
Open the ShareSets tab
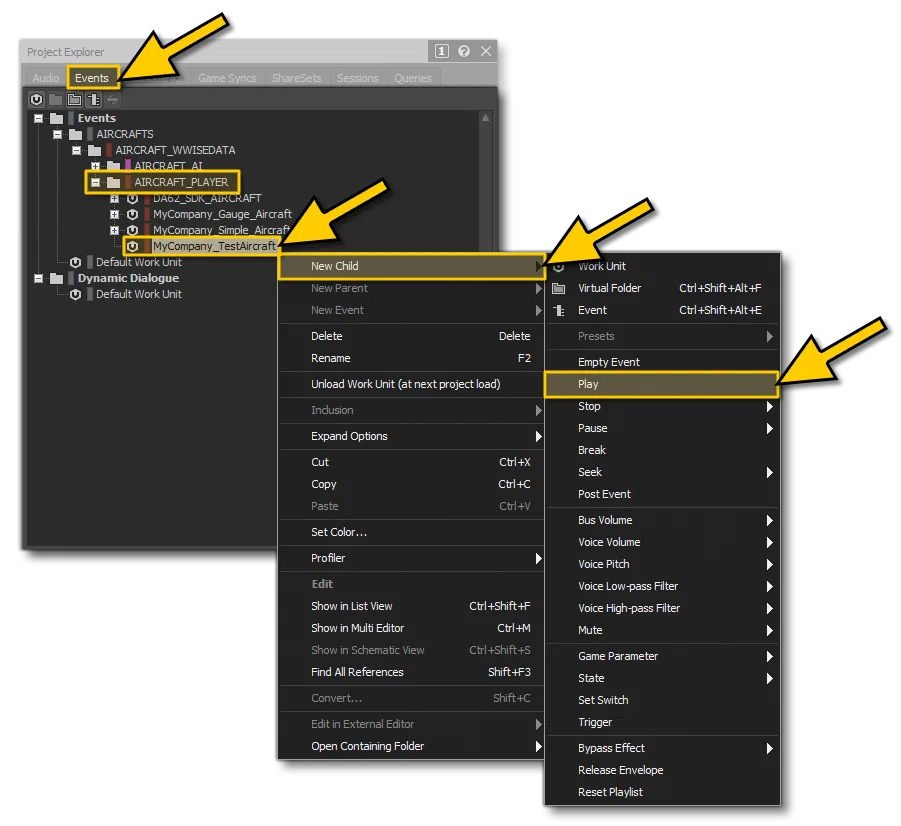[x=297, y=78]
